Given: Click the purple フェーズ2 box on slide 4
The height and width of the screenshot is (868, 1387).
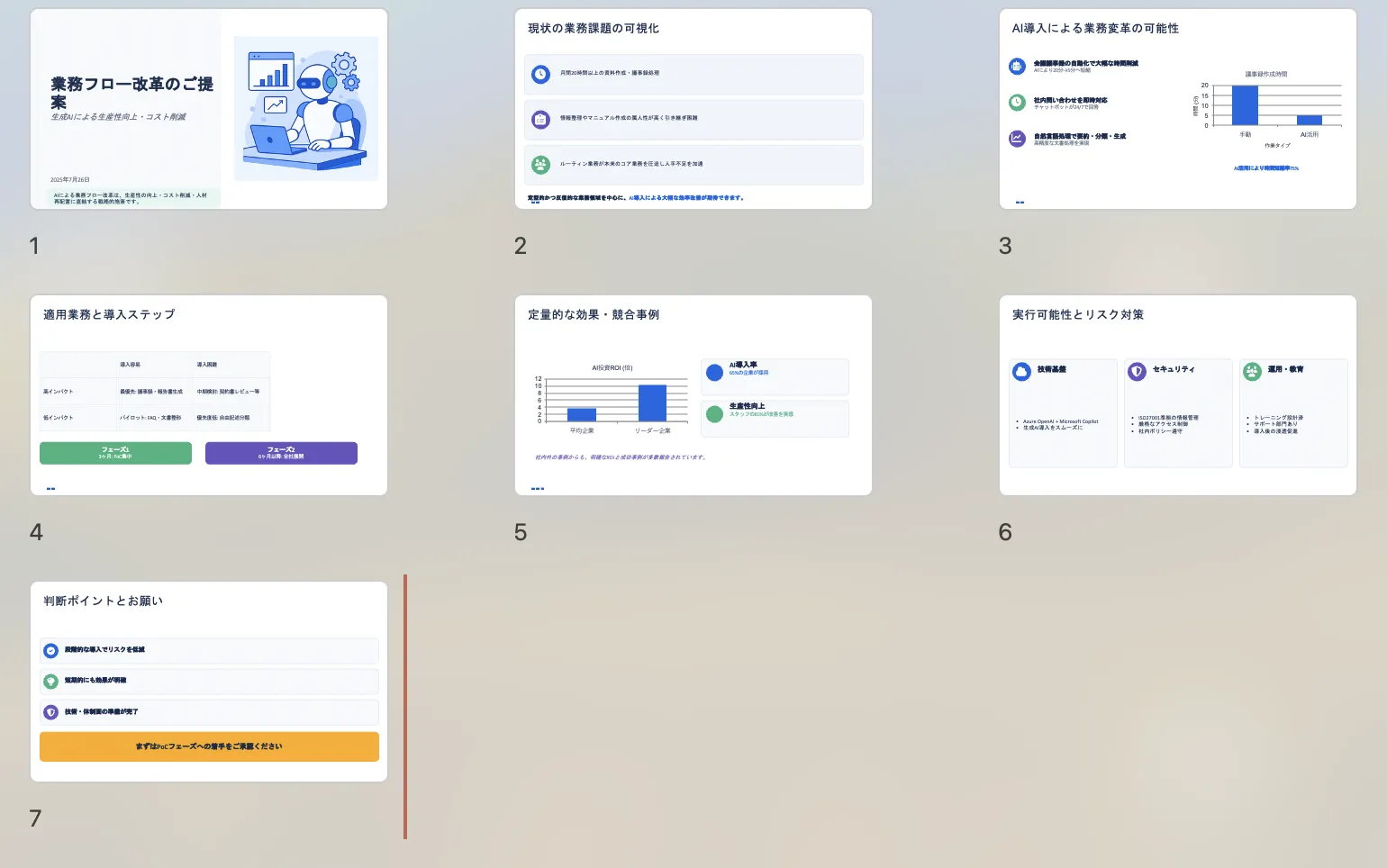Looking at the screenshot, I should point(281,453).
